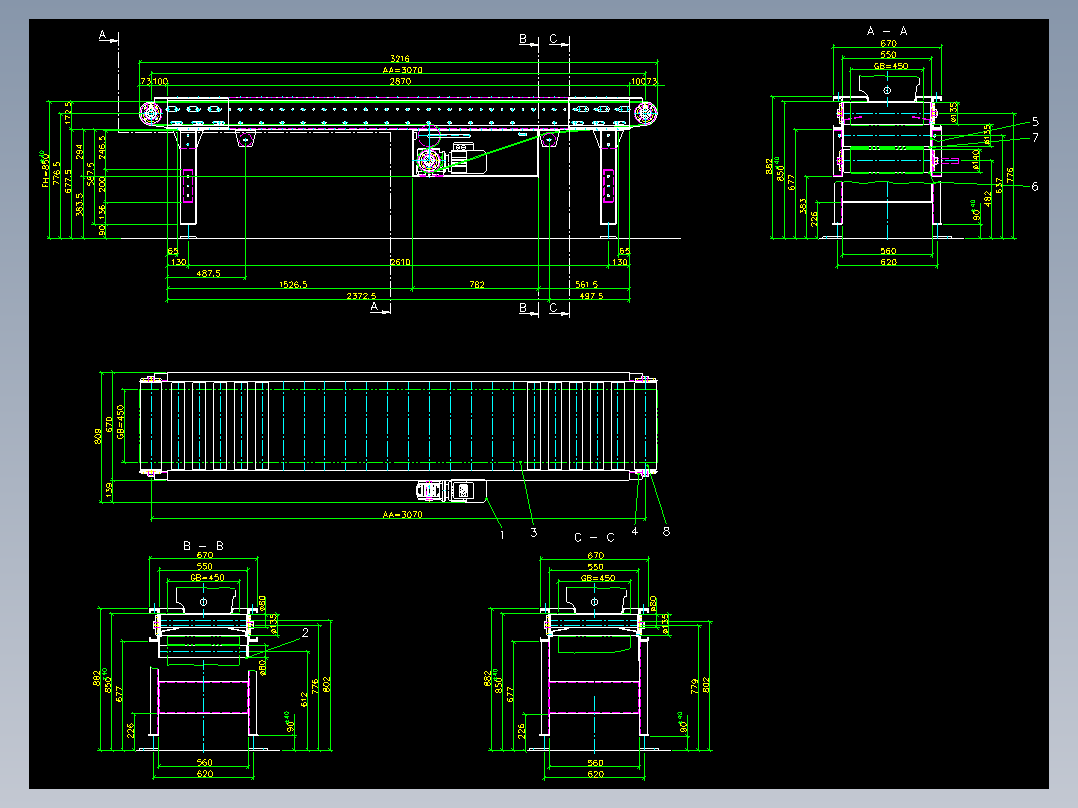Image resolution: width=1078 pixels, height=808 pixels.
Task: Click the AA=3070 dimension in elevation view
Action: click(402, 70)
